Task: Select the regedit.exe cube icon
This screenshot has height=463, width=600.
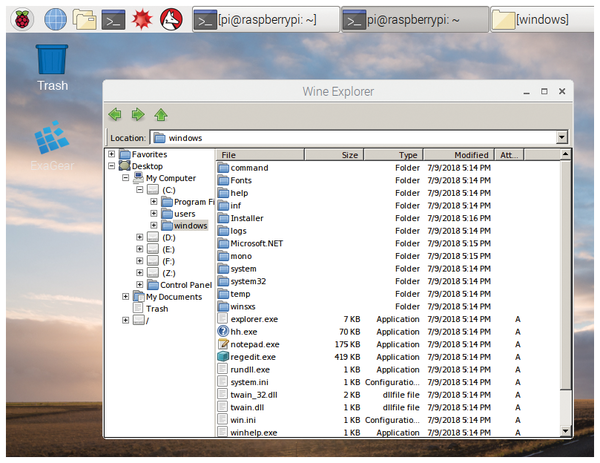Action: coord(223,357)
